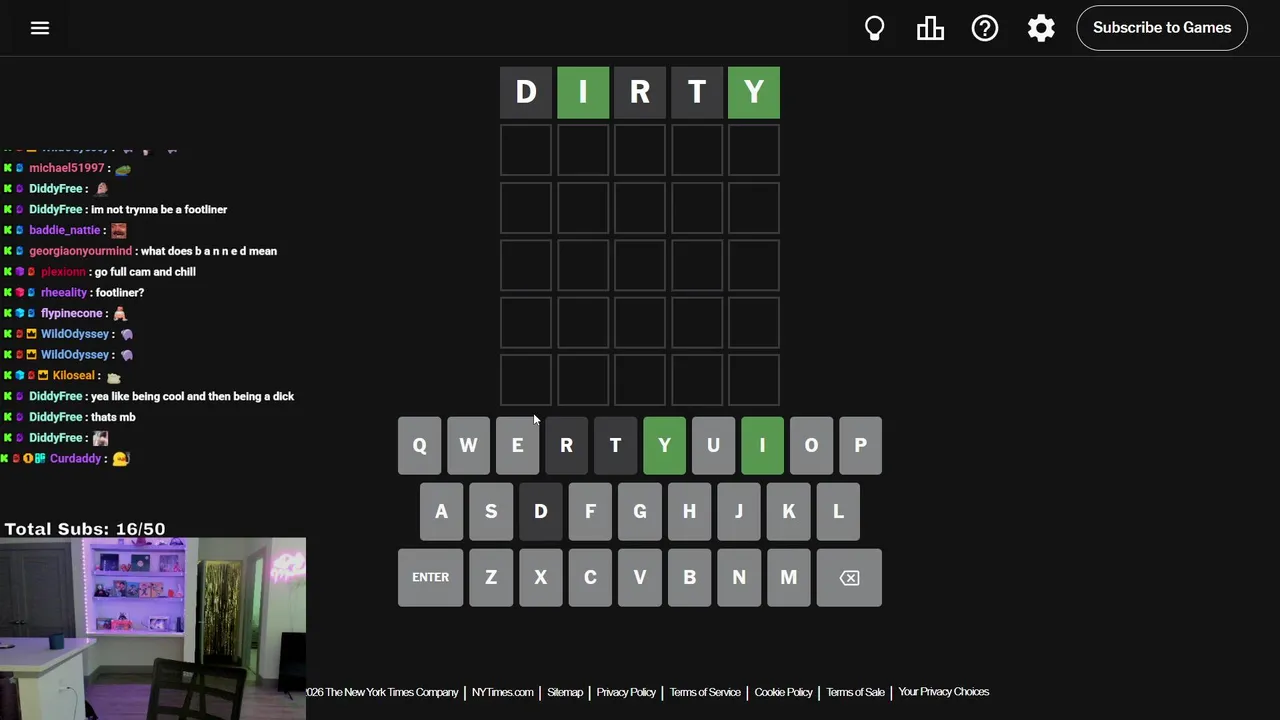Image resolution: width=1280 pixels, height=720 pixels.
Task: View the statistics bar chart icon
Action: point(931,28)
